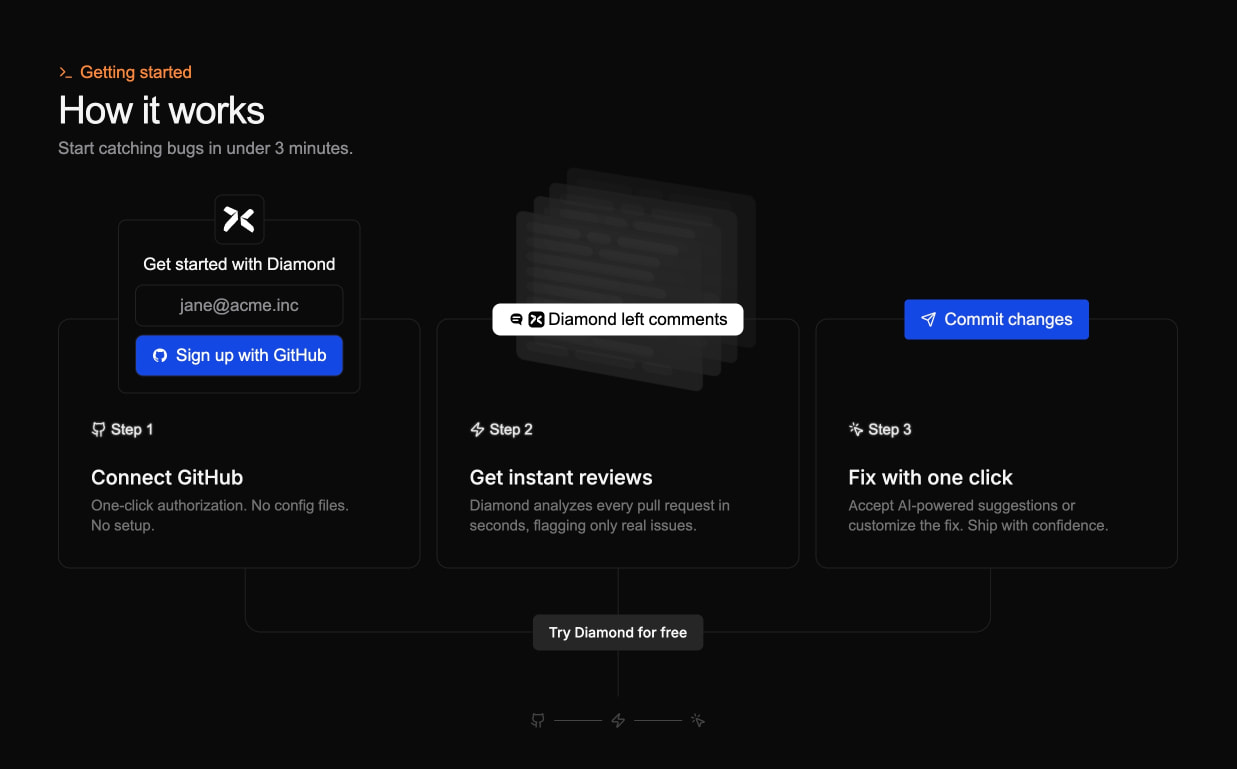The width and height of the screenshot is (1237, 769).
Task: Click Accept AI-powered suggestions description
Action: 978,515
